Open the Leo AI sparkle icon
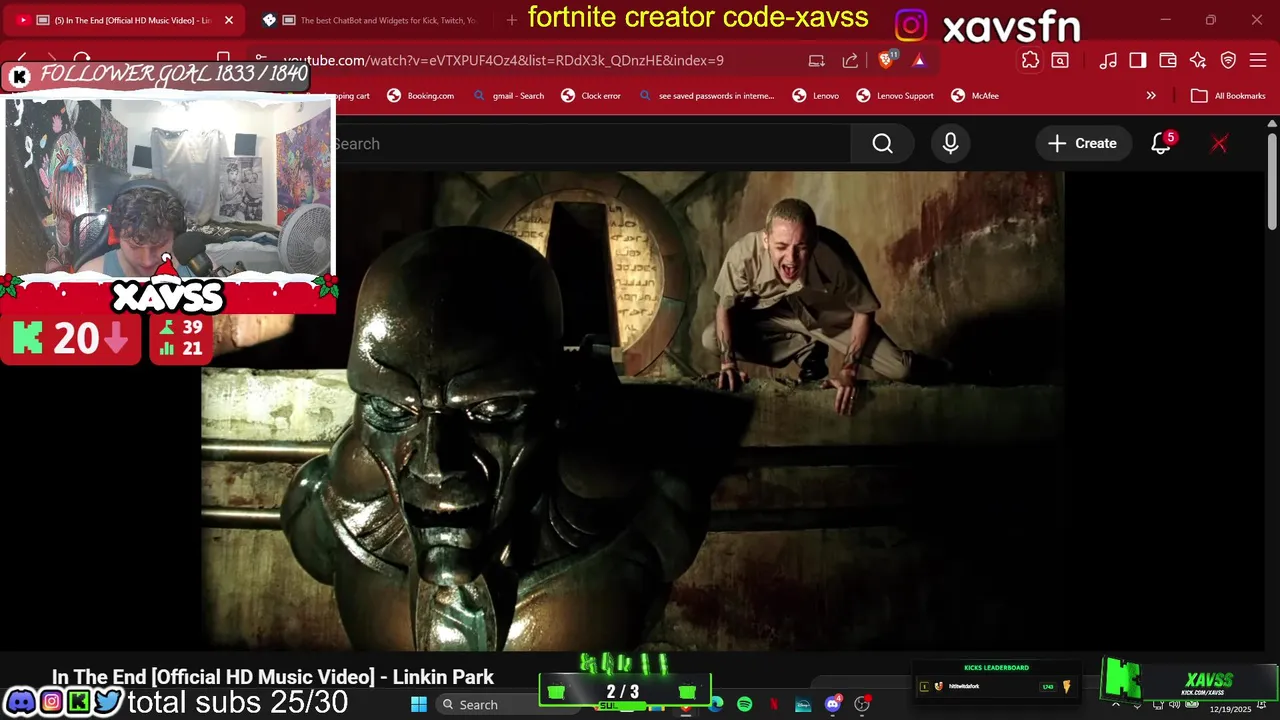 point(1198,60)
